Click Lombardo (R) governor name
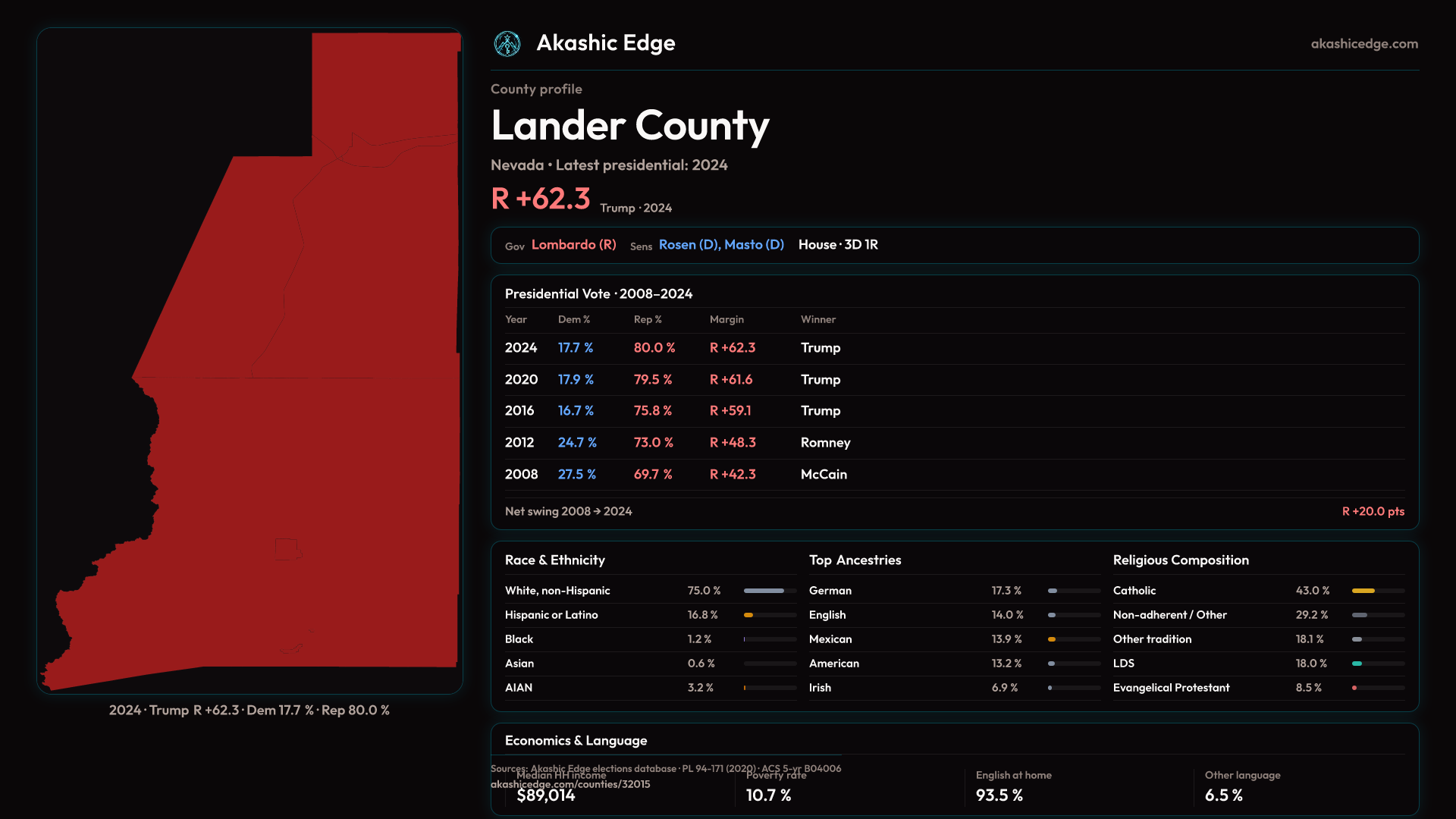This screenshot has width=1456, height=819. pyautogui.click(x=573, y=245)
